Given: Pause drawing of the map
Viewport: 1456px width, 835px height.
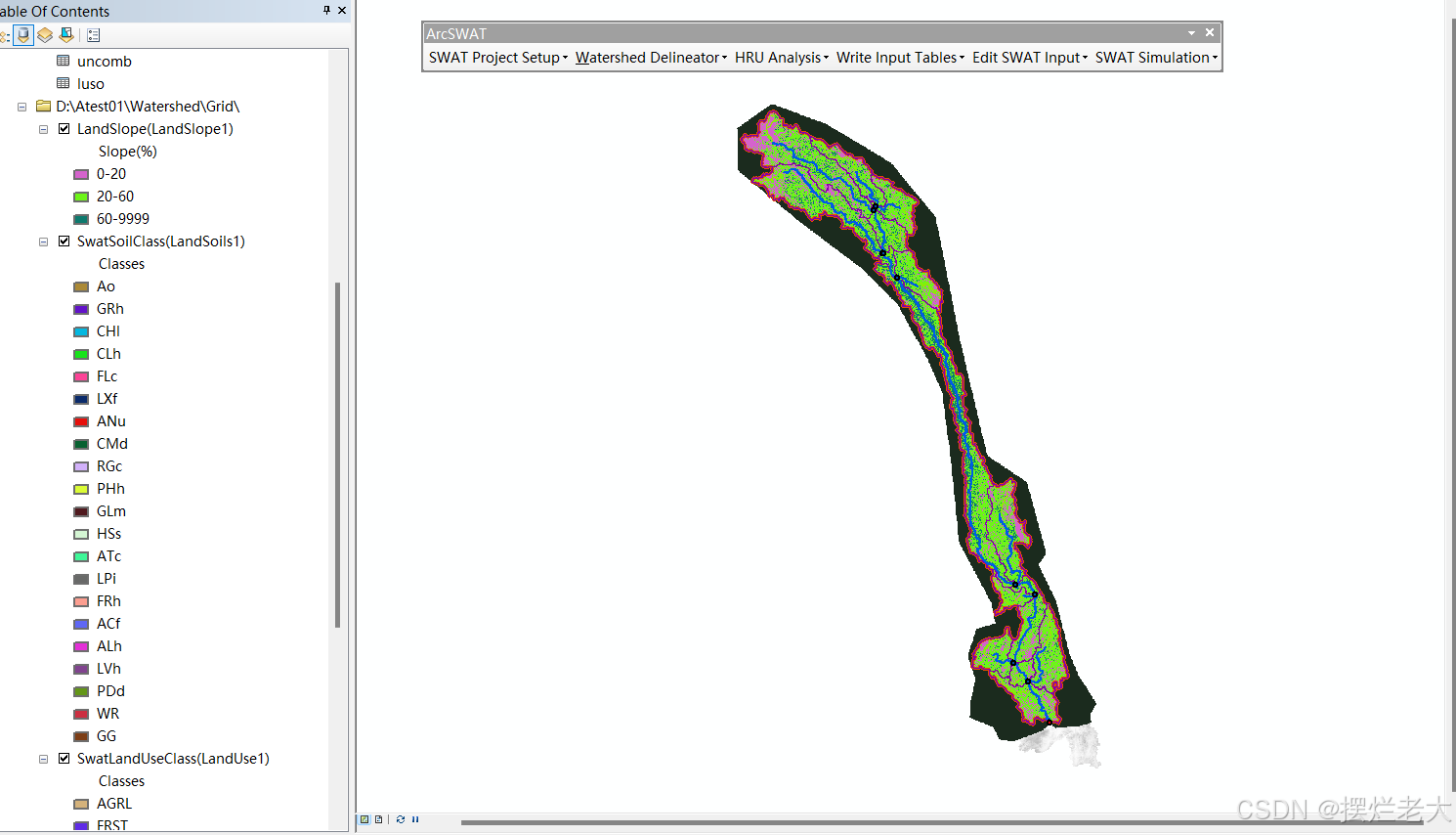Looking at the screenshot, I should tap(415, 819).
